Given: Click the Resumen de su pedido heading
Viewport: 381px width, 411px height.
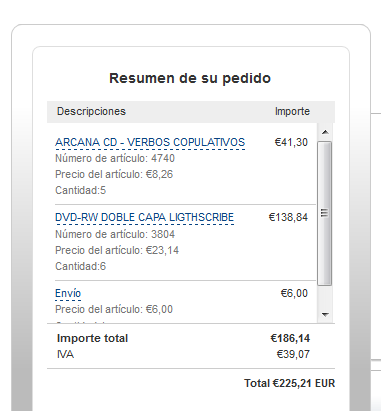Looking at the screenshot, I should [190, 78].
